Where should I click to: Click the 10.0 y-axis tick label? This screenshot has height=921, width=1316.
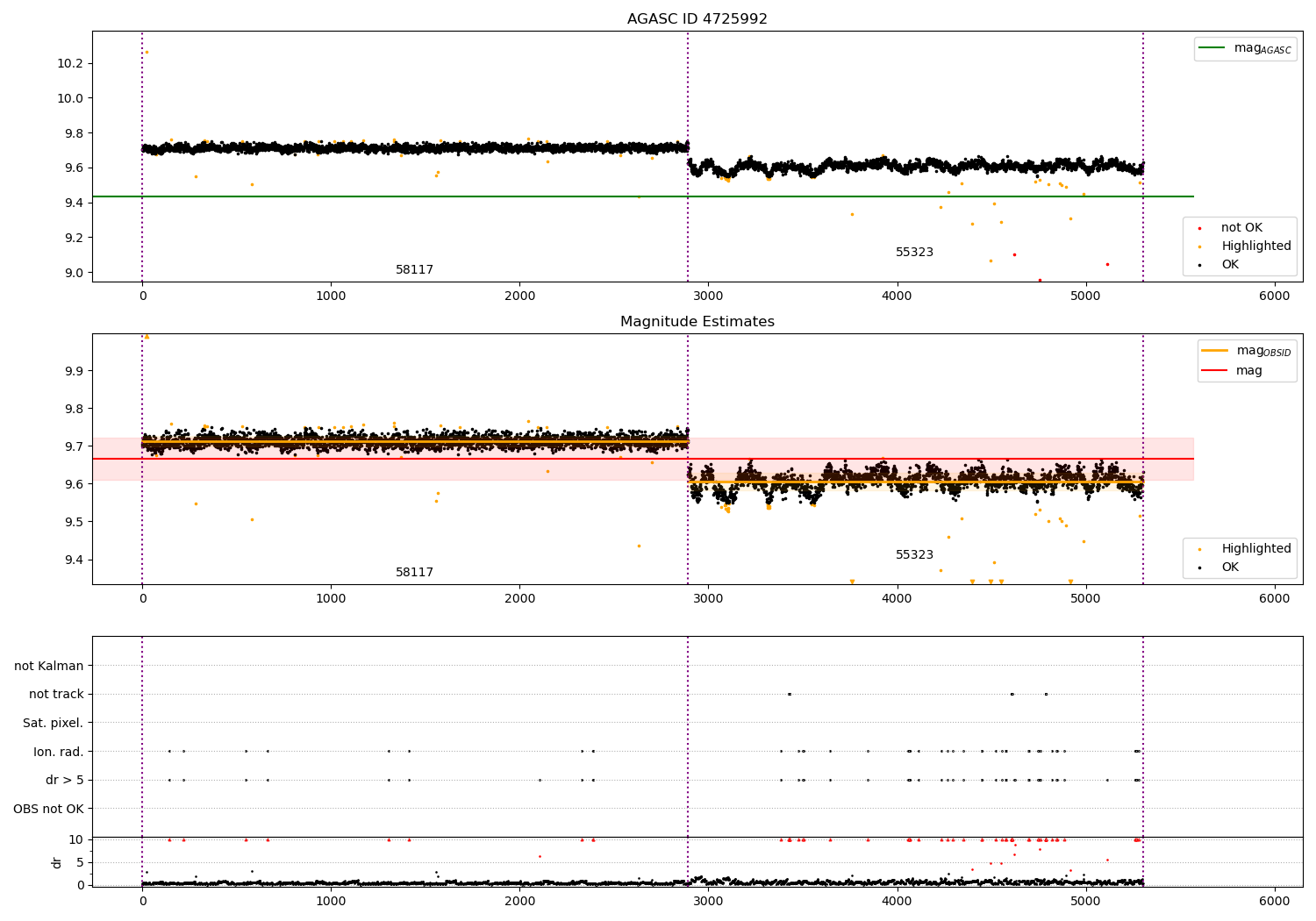coord(69,98)
